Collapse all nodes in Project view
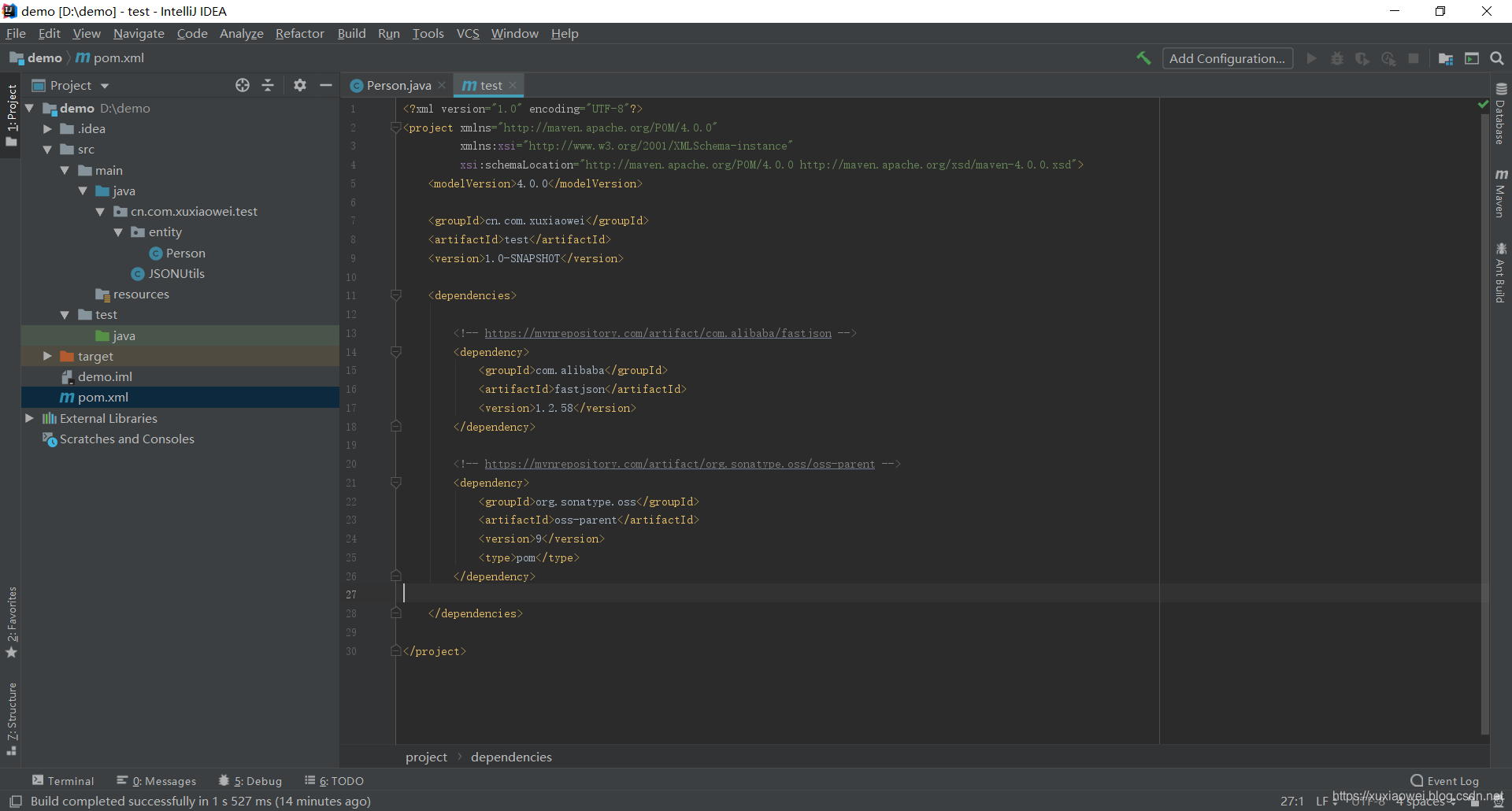 (268, 85)
